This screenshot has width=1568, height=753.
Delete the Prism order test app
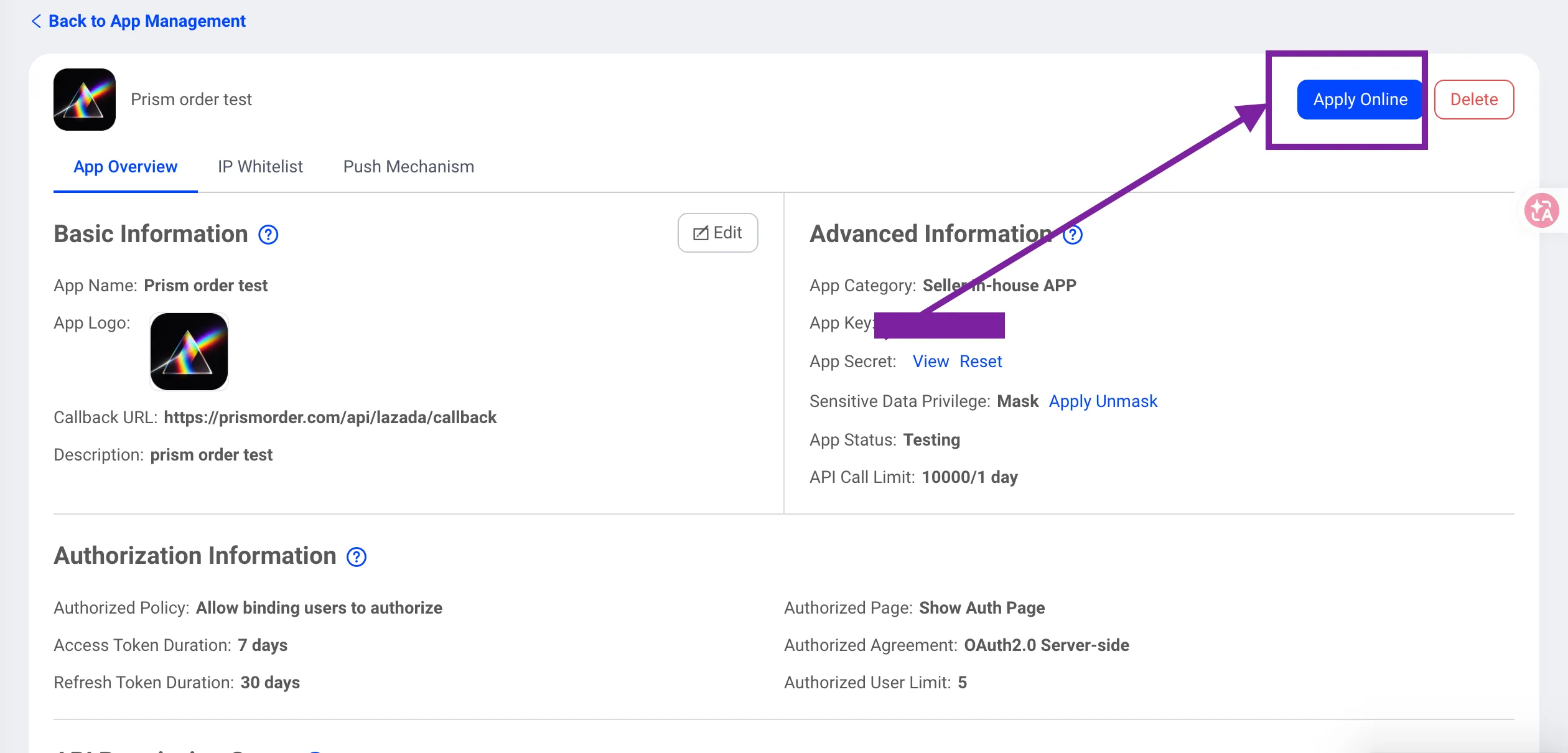point(1474,100)
